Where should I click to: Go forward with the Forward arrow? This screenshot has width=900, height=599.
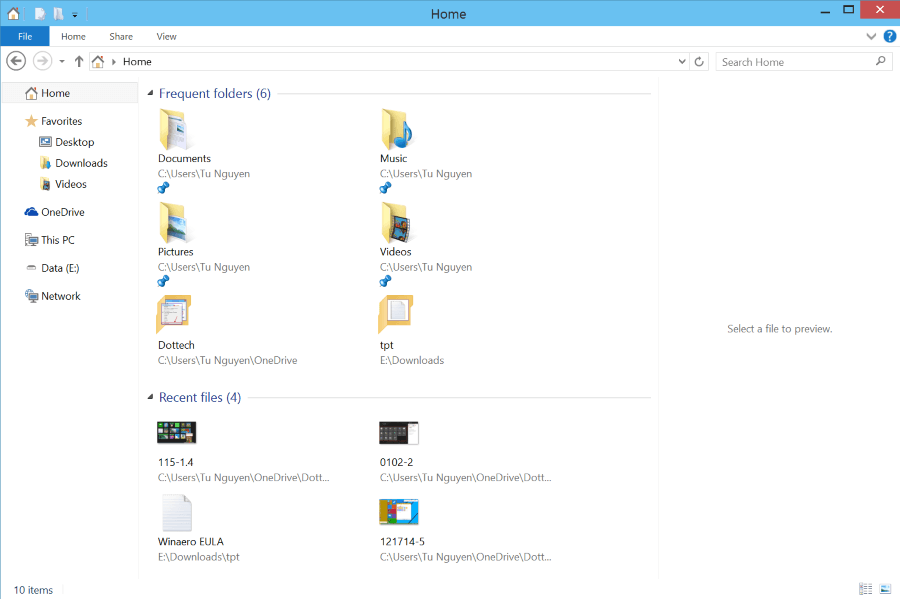pos(42,61)
